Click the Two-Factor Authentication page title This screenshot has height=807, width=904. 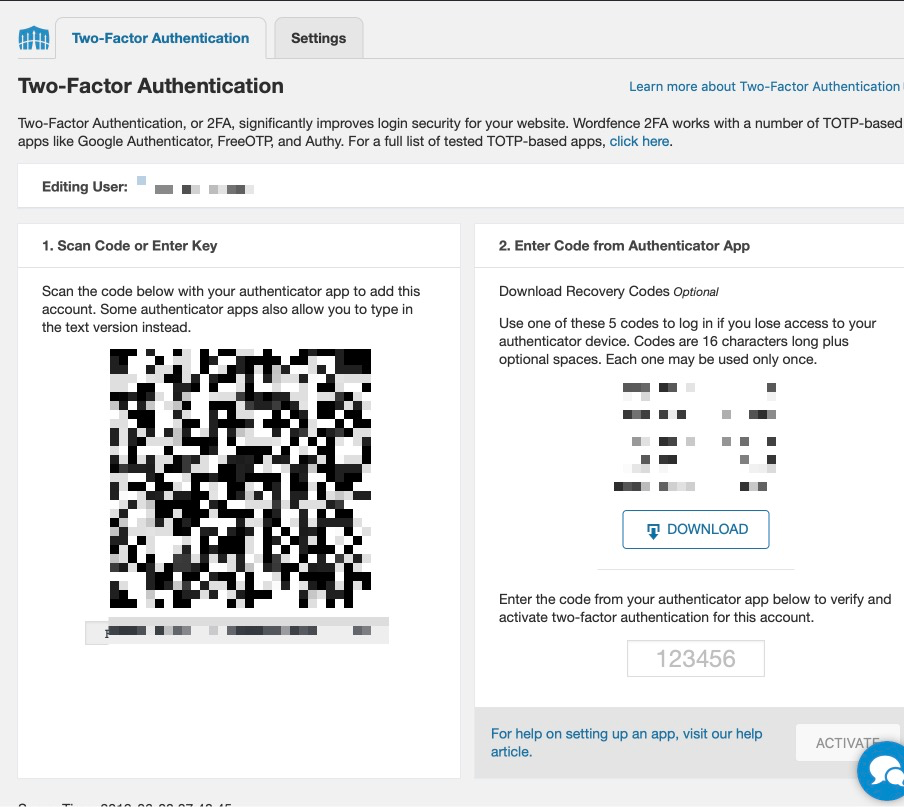pos(151,86)
